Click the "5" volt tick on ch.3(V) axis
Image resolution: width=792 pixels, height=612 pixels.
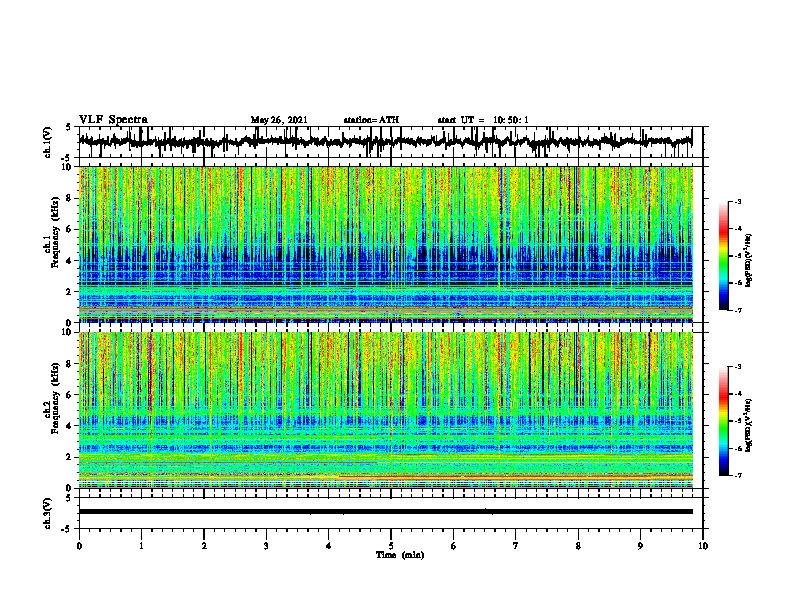68,498
